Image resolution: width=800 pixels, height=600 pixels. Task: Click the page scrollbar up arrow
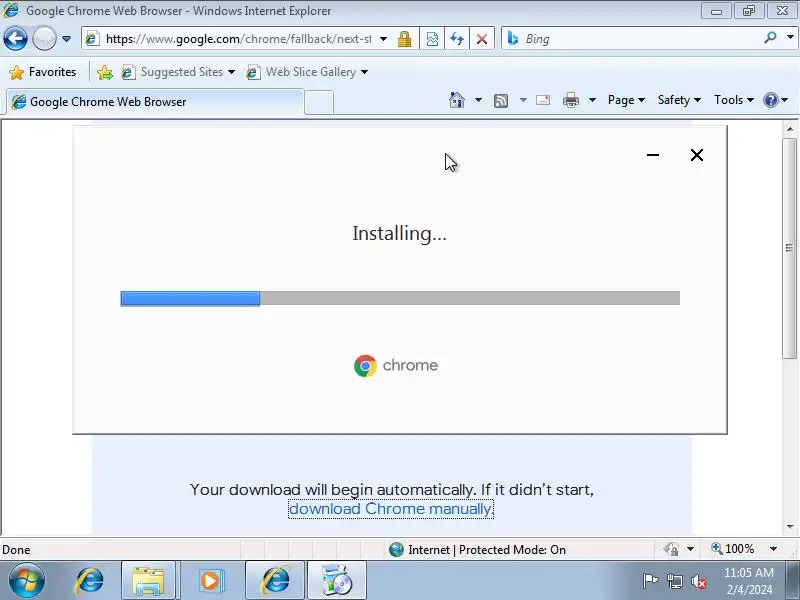[790, 129]
